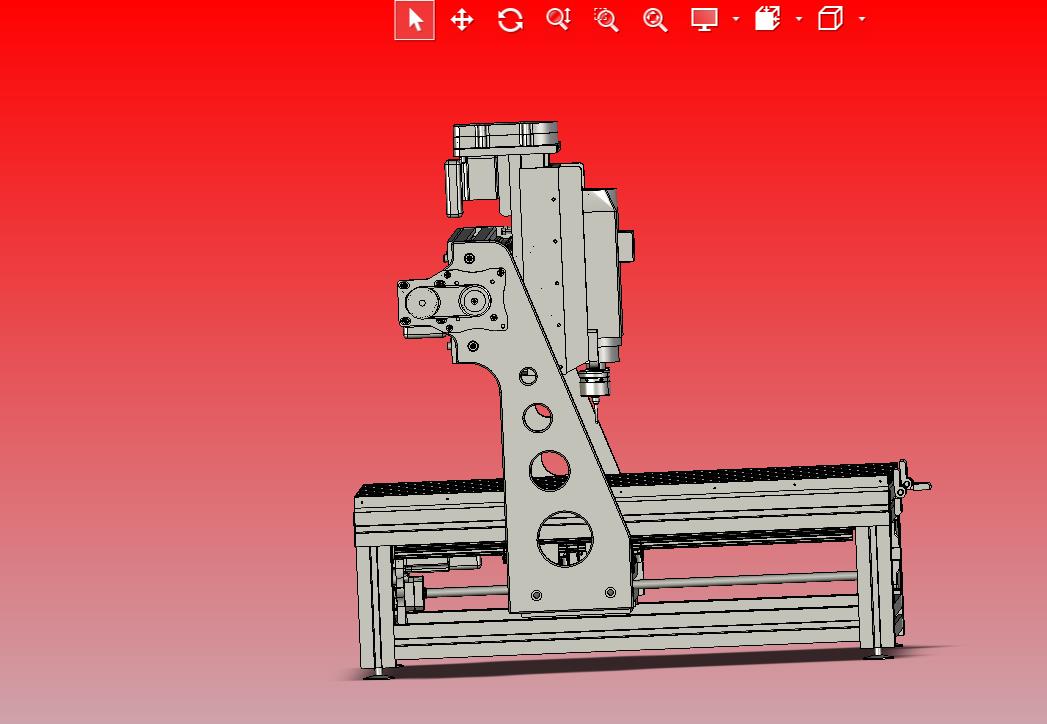Select the Rotate view tool

pos(510,19)
